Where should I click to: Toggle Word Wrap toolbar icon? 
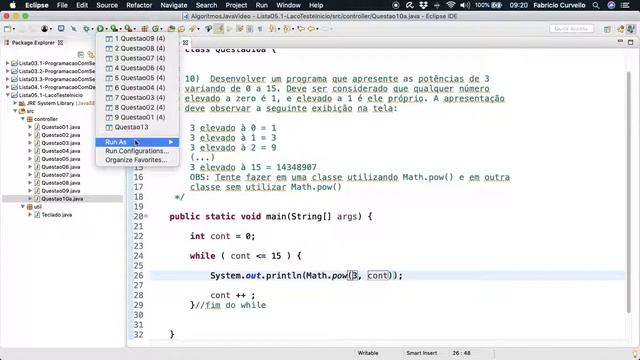240,29
